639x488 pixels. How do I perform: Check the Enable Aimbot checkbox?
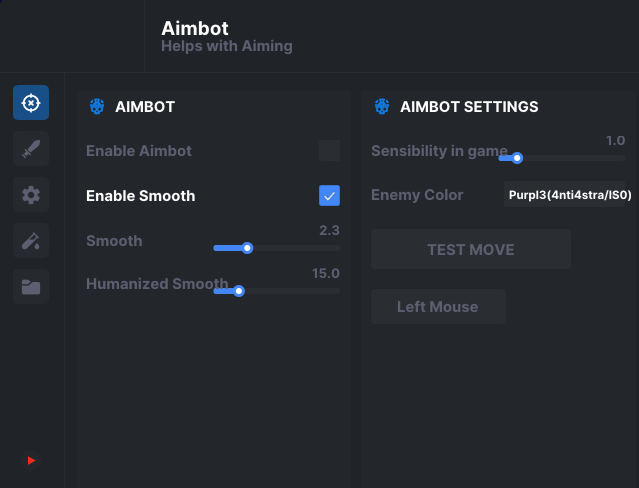329,151
